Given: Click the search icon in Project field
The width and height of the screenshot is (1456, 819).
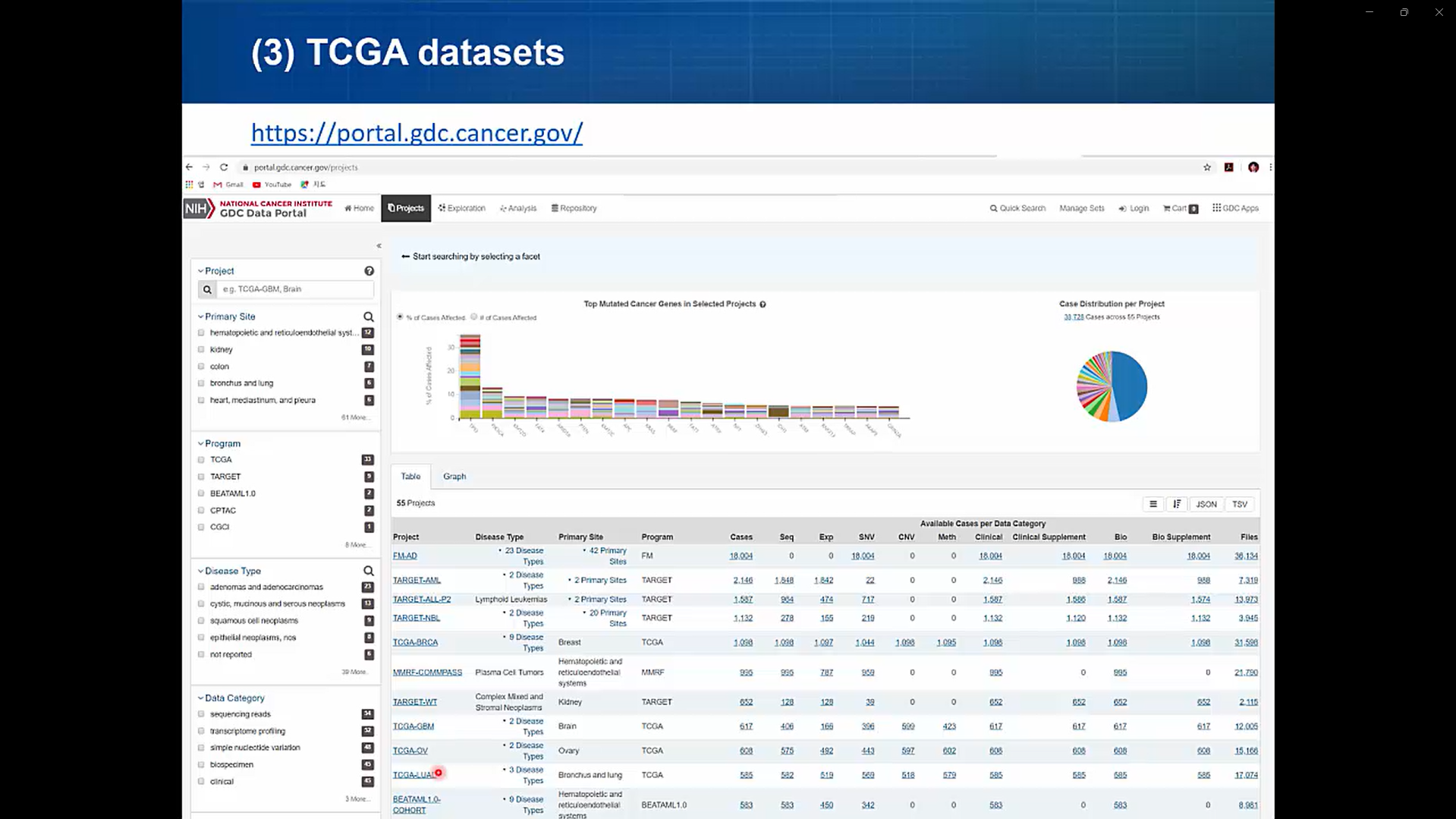Looking at the screenshot, I should 207,289.
